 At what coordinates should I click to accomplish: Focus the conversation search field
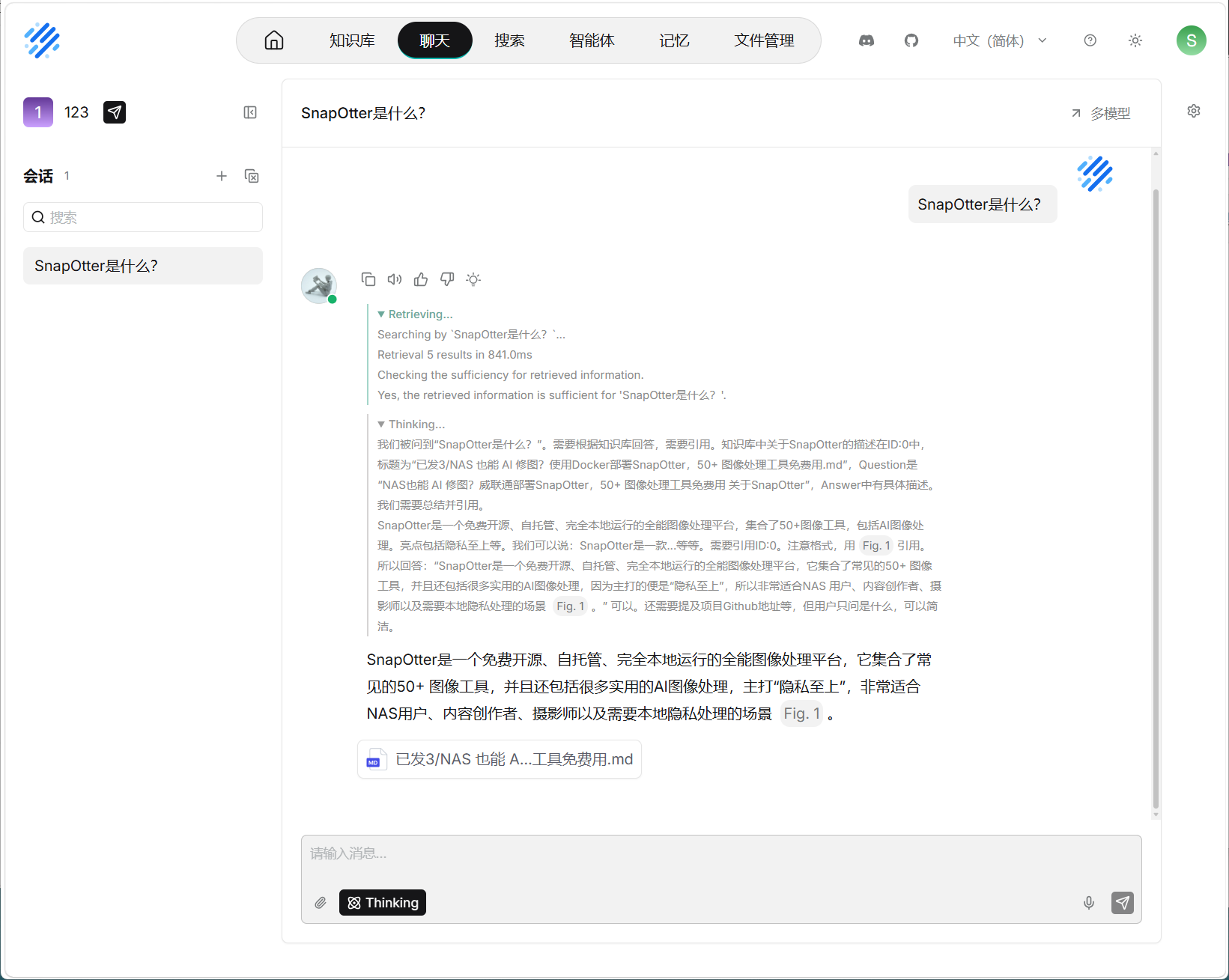(143, 217)
